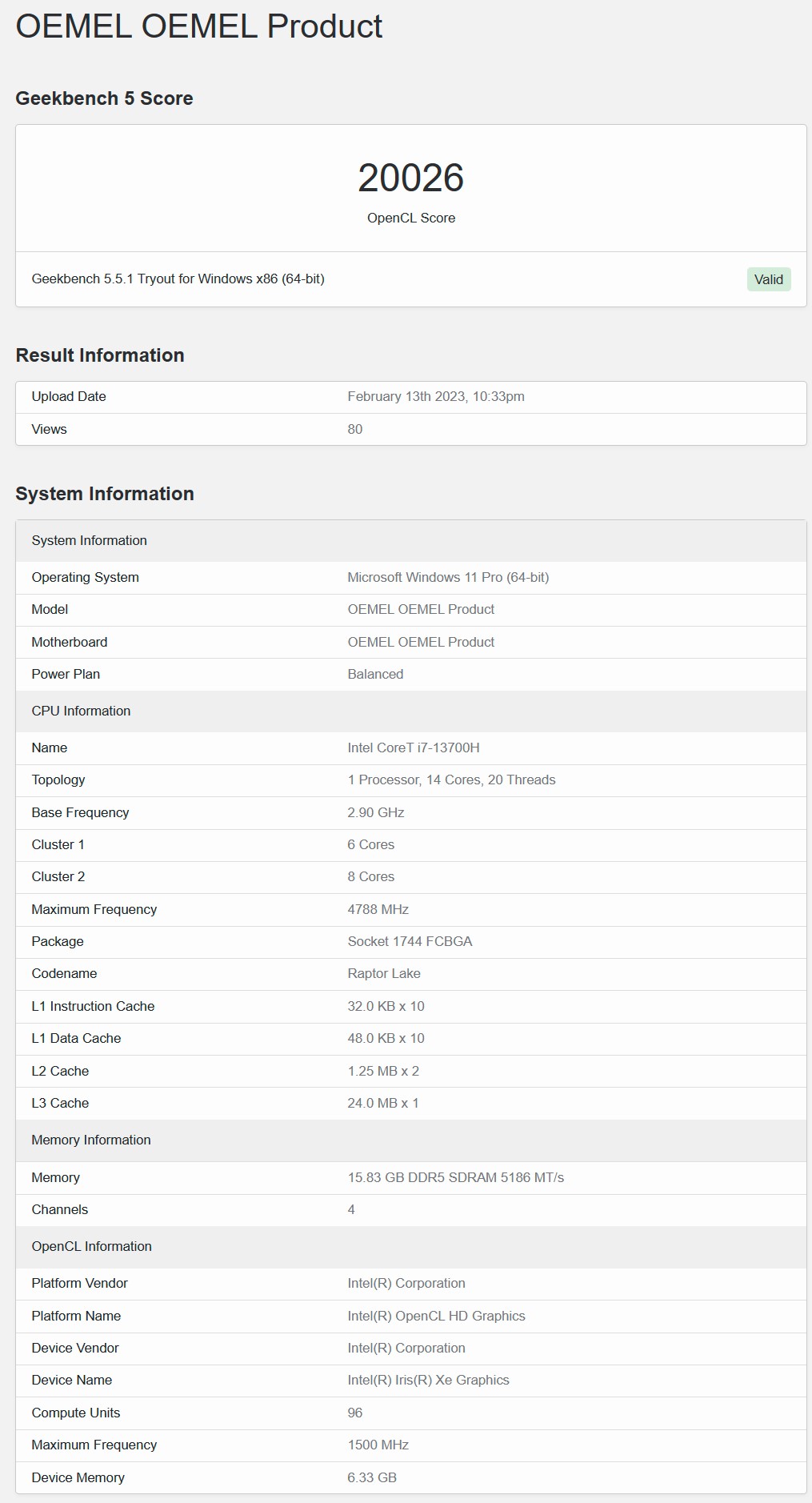Click the Compute Units value 96

[x=355, y=1413]
